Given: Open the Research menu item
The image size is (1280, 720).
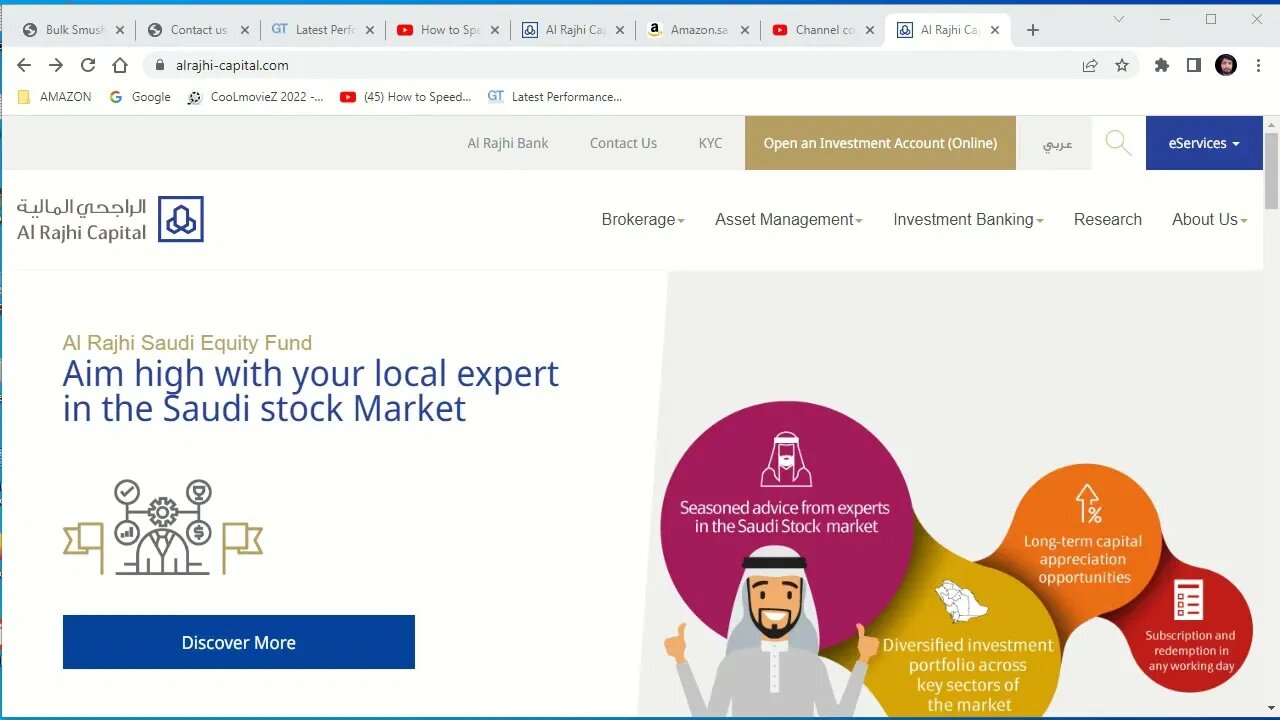Looking at the screenshot, I should tap(1108, 219).
